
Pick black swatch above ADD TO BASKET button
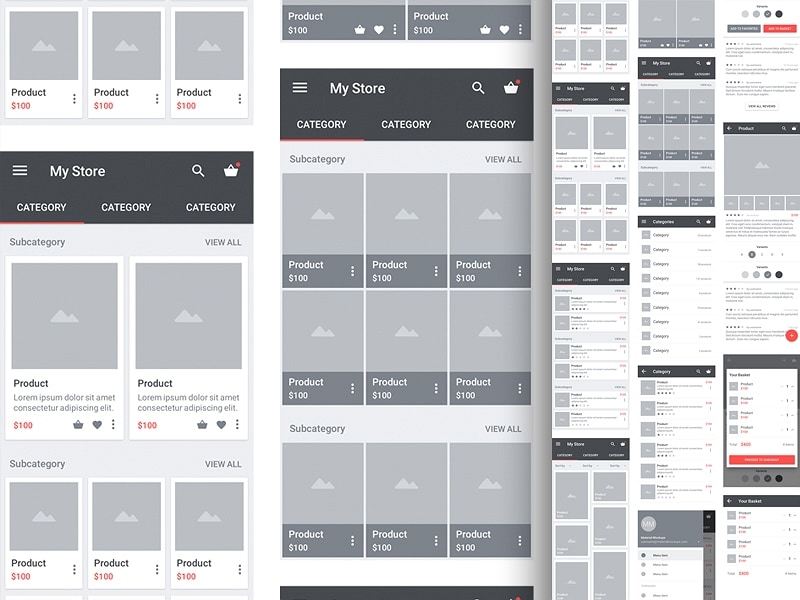(x=779, y=14)
